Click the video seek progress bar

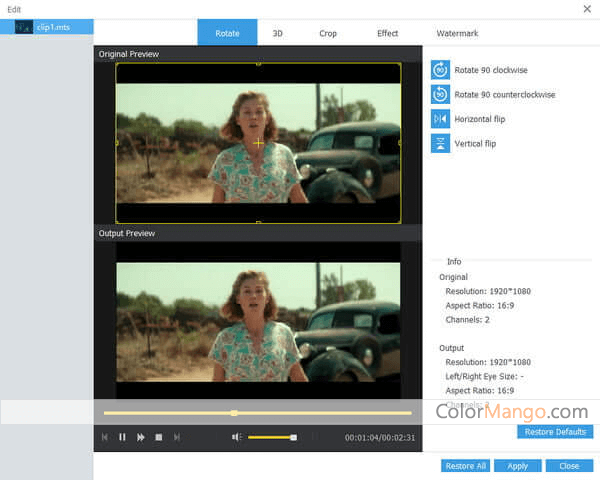[x=257, y=412]
